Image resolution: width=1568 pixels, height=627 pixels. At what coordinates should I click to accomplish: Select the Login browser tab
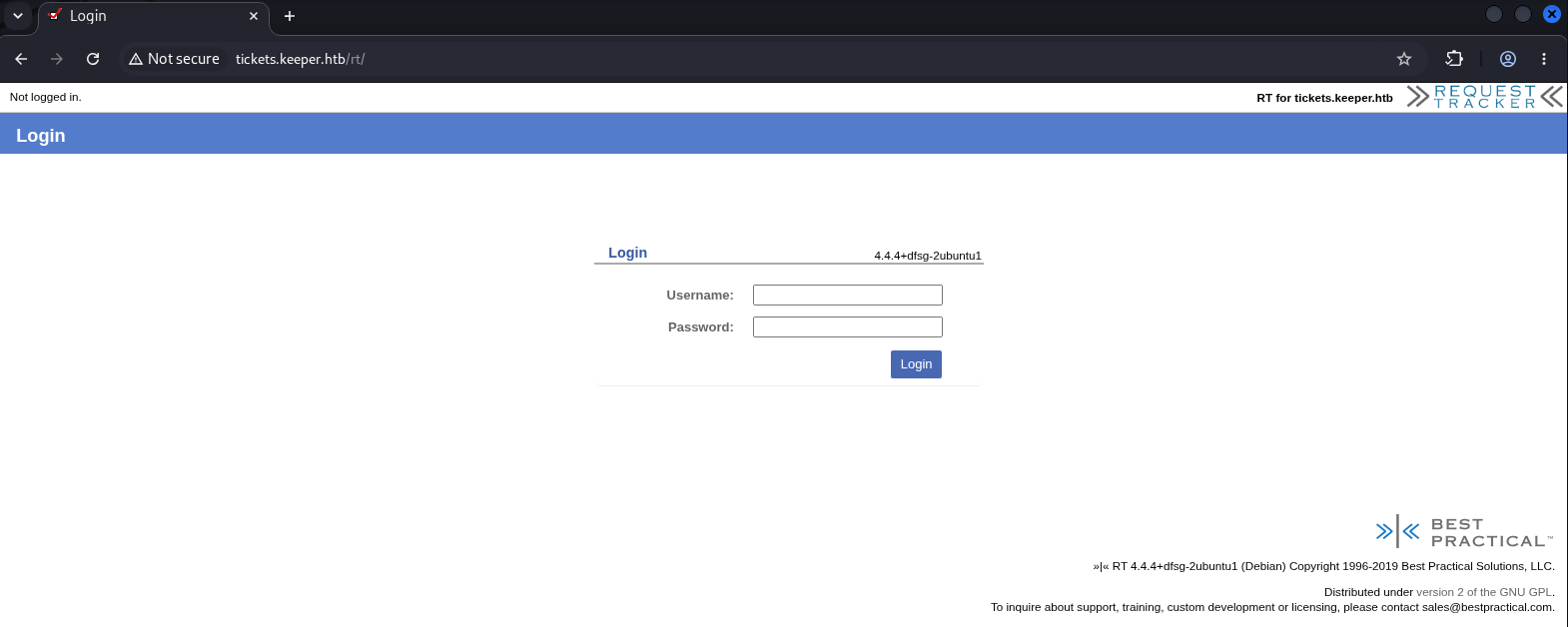[154, 16]
